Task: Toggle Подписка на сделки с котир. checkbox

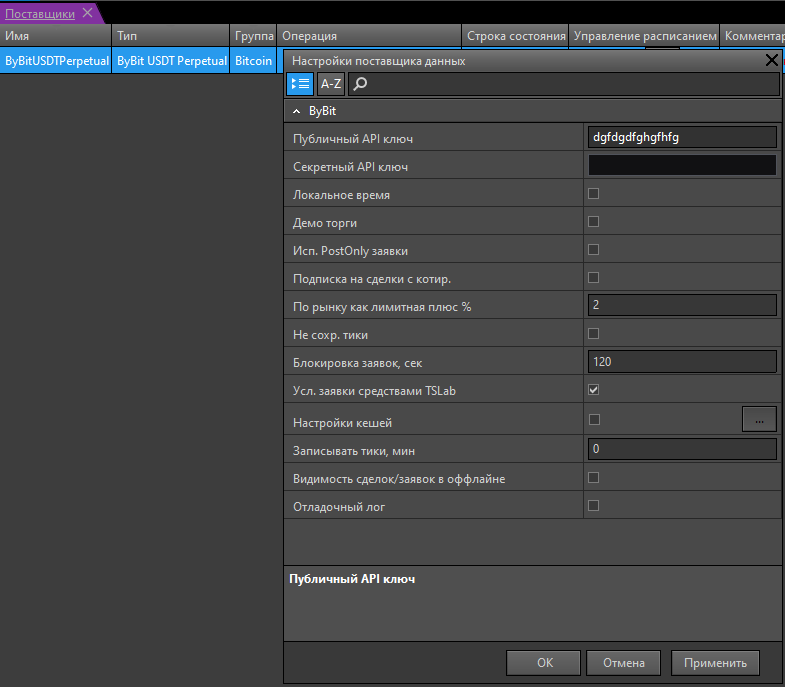Action: pyautogui.click(x=593, y=277)
